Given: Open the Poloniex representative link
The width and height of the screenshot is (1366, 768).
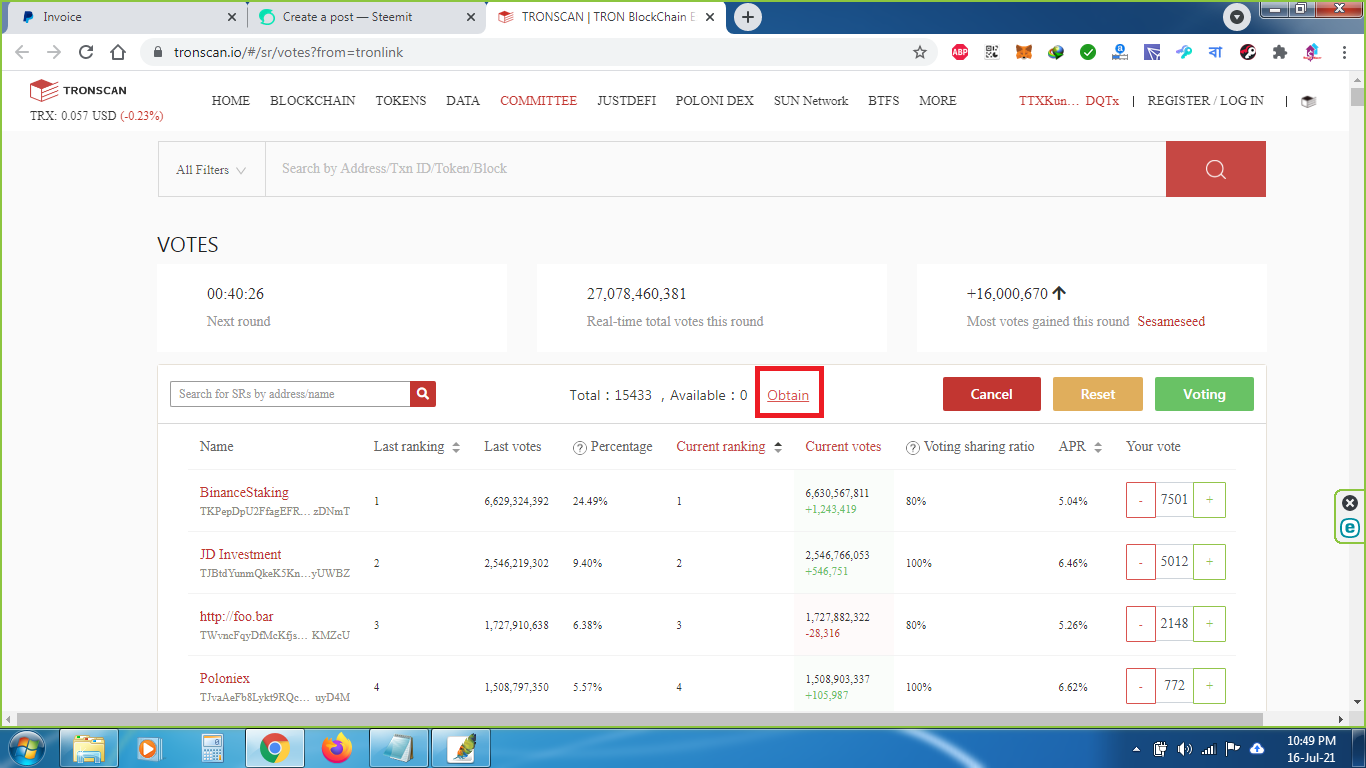Looking at the screenshot, I should tap(225, 678).
